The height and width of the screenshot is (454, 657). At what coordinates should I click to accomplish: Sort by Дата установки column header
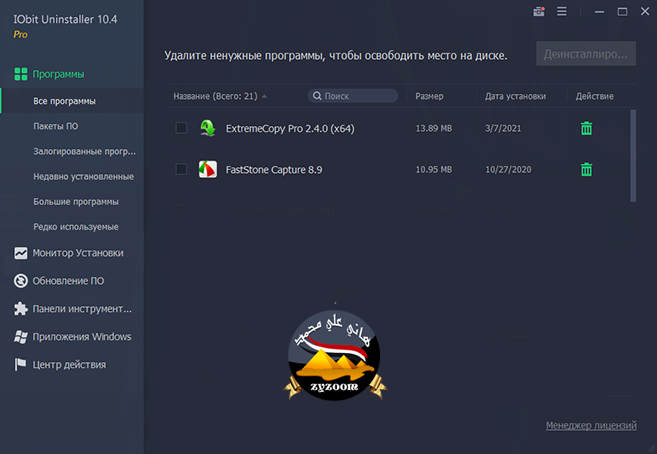pyautogui.click(x=515, y=96)
